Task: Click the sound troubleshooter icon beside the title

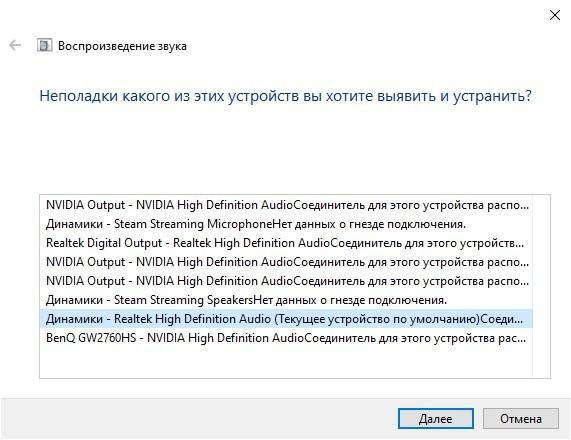Action: click(x=44, y=46)
